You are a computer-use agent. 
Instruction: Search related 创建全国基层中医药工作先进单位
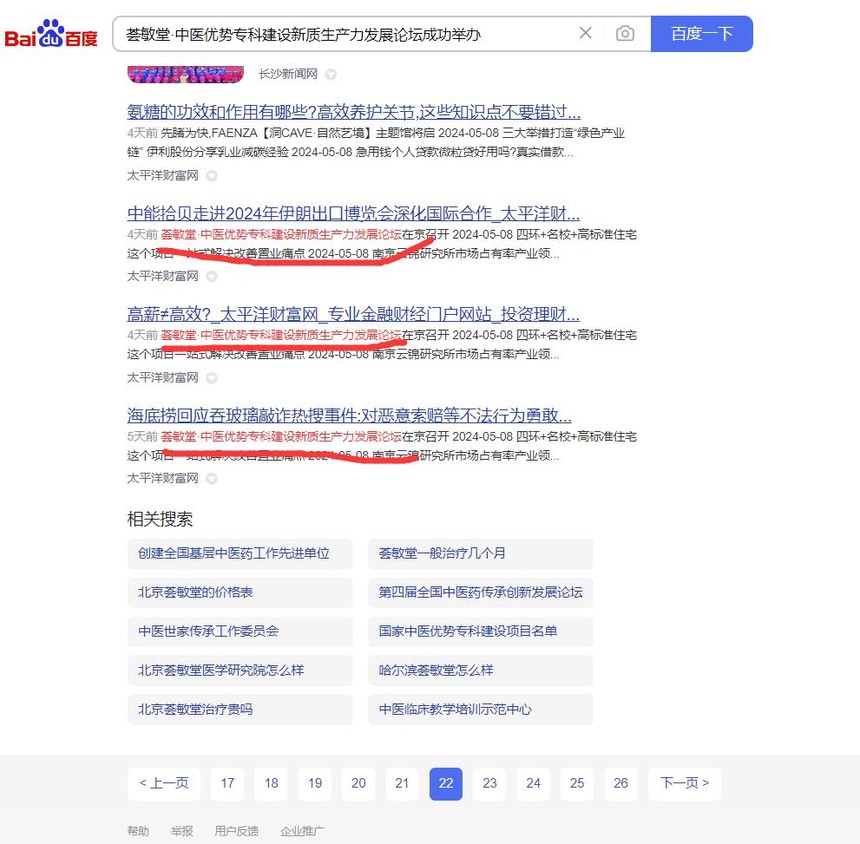[240, 553]
